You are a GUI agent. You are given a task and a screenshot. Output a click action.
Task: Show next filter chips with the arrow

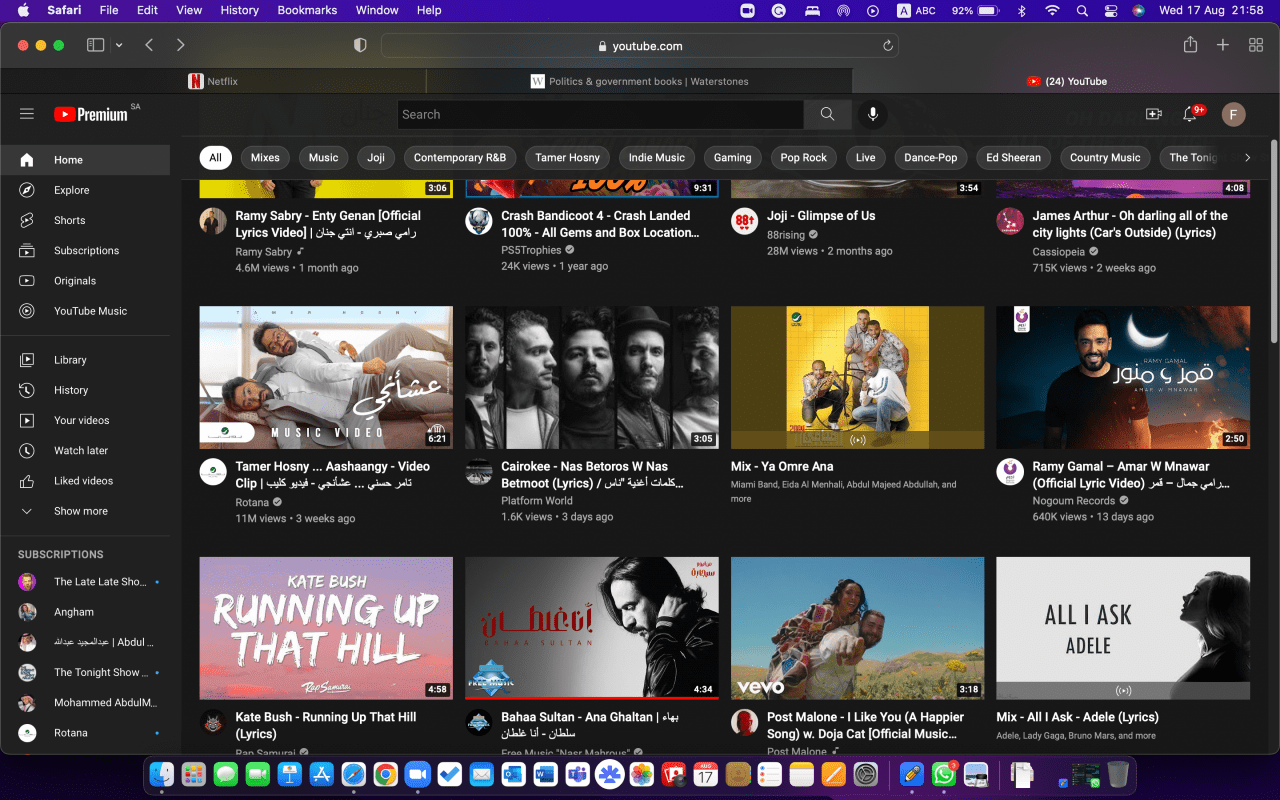[x=1247, y=157]
